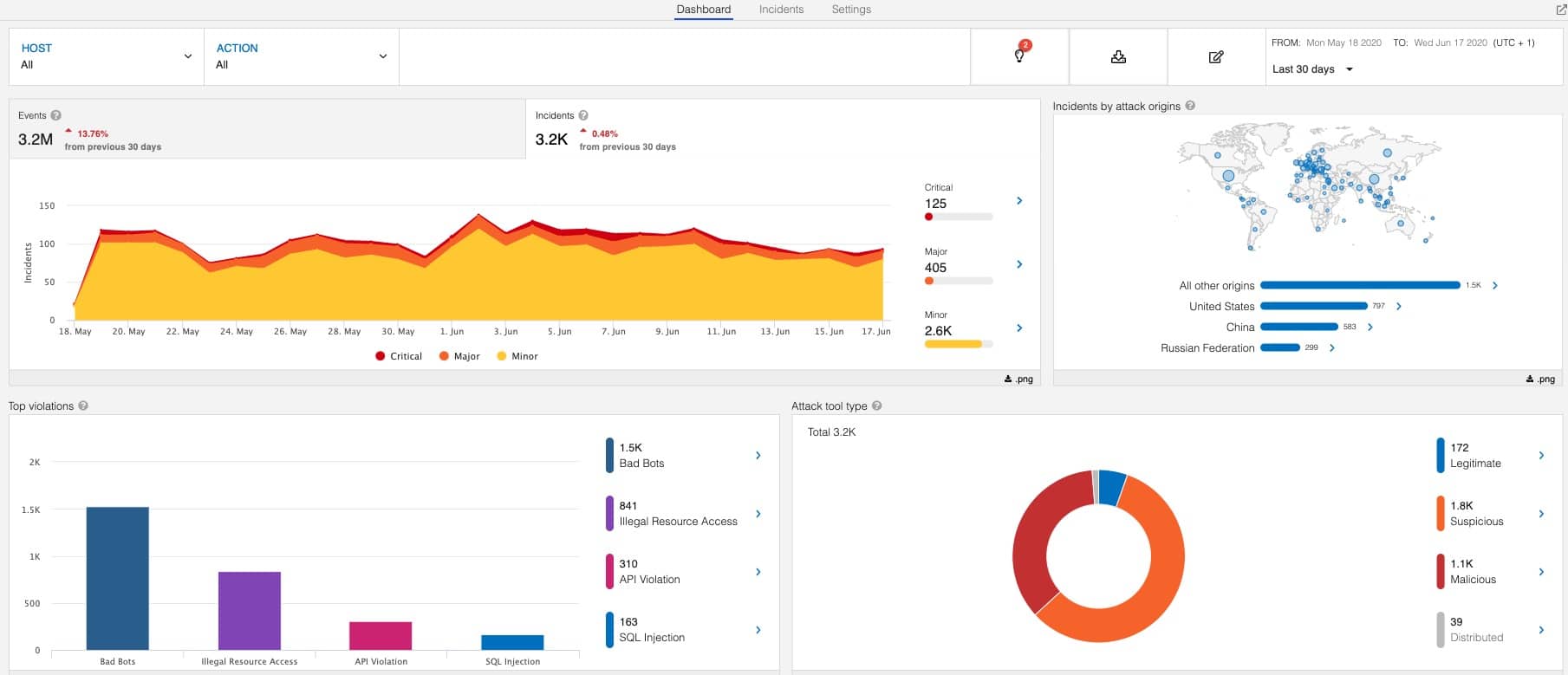Download the incidents chart as .png
1568x675 pixels.
1018,379
